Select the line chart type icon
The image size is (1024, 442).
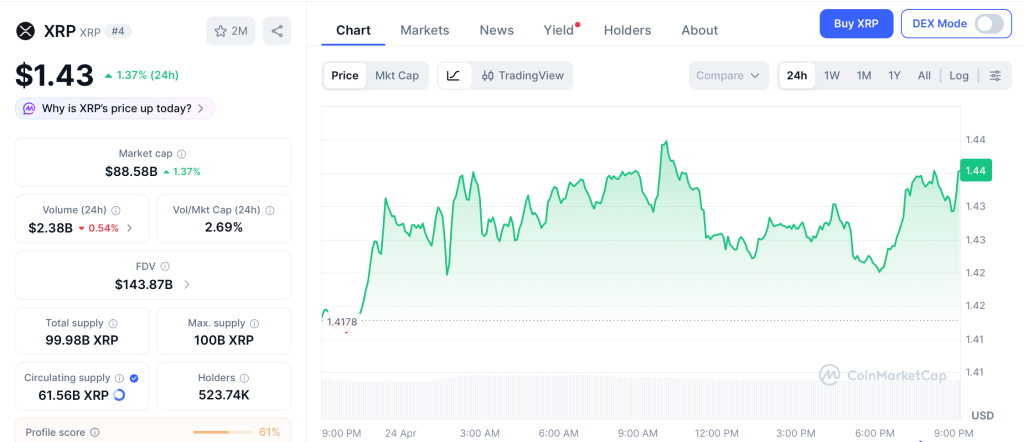coord(453,76)
